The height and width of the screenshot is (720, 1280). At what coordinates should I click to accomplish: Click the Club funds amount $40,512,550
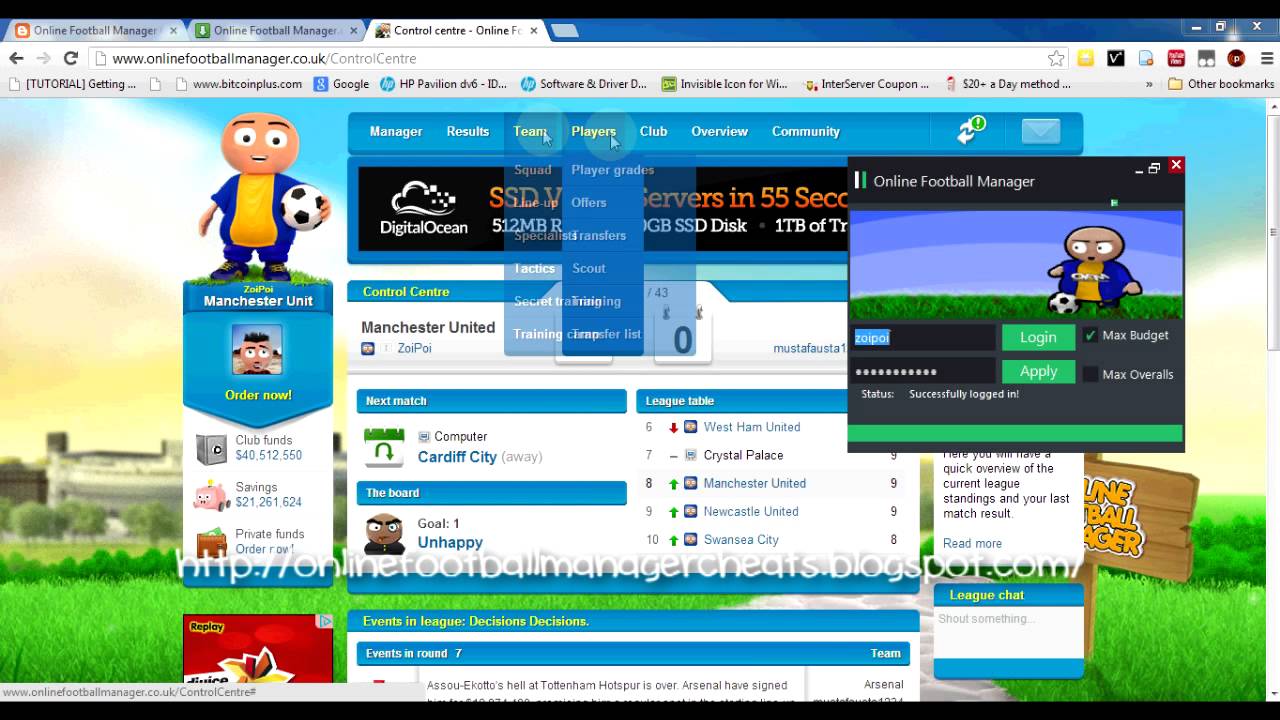tap(268, 456)
